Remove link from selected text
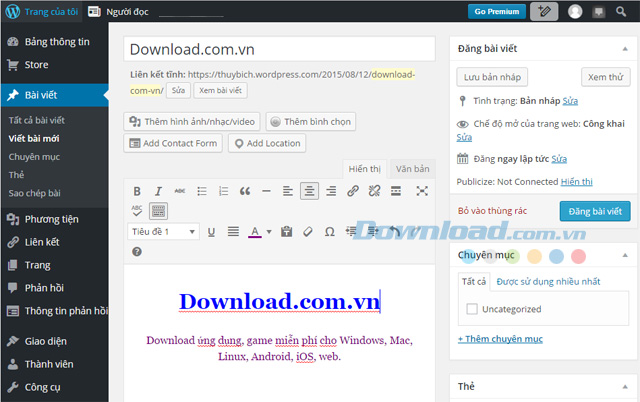Screen dimensions: 640x402 [x=374, y=191]
